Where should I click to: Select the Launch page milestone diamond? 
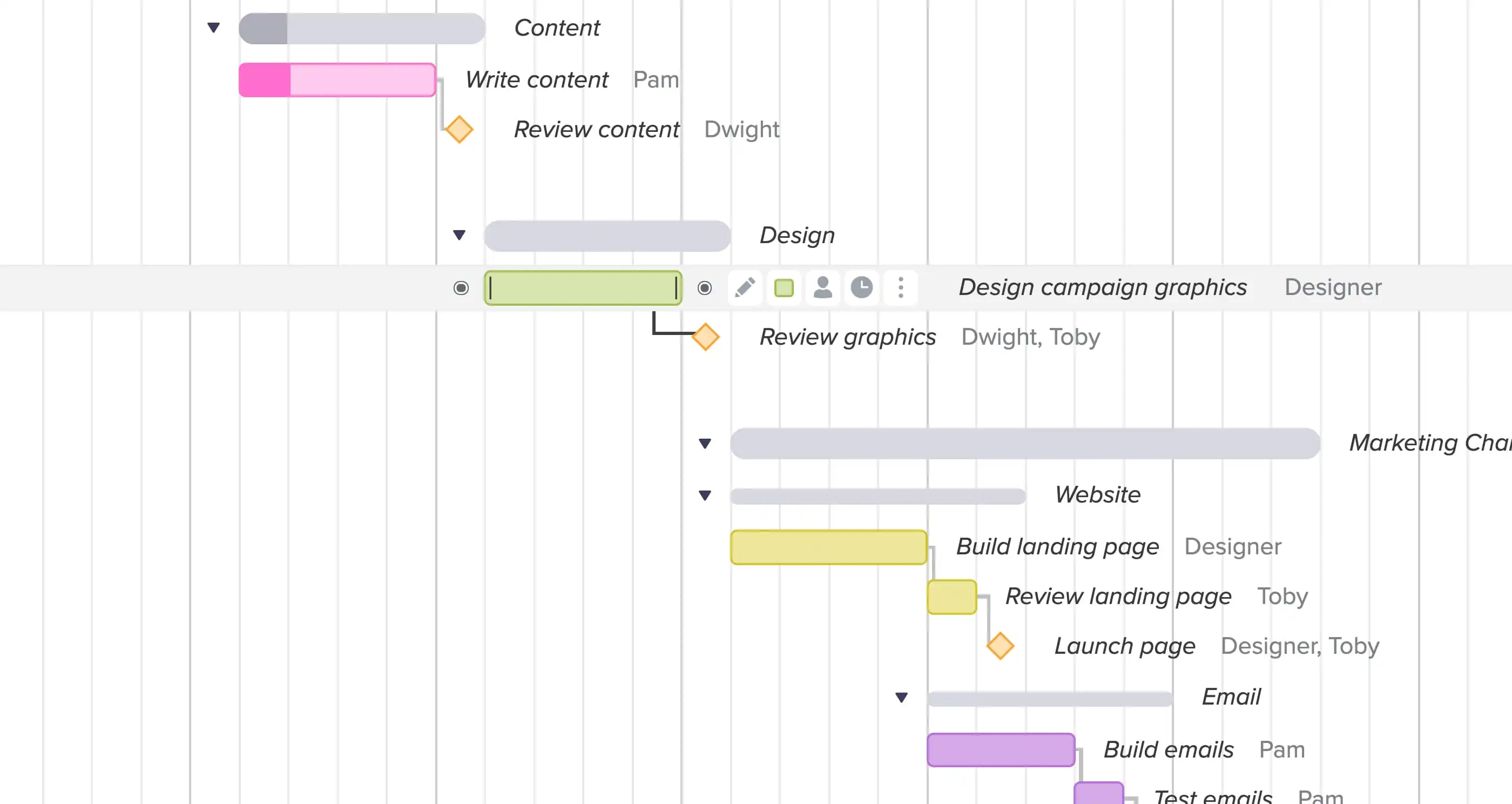pyautogui.click(x=1000, y=646)
